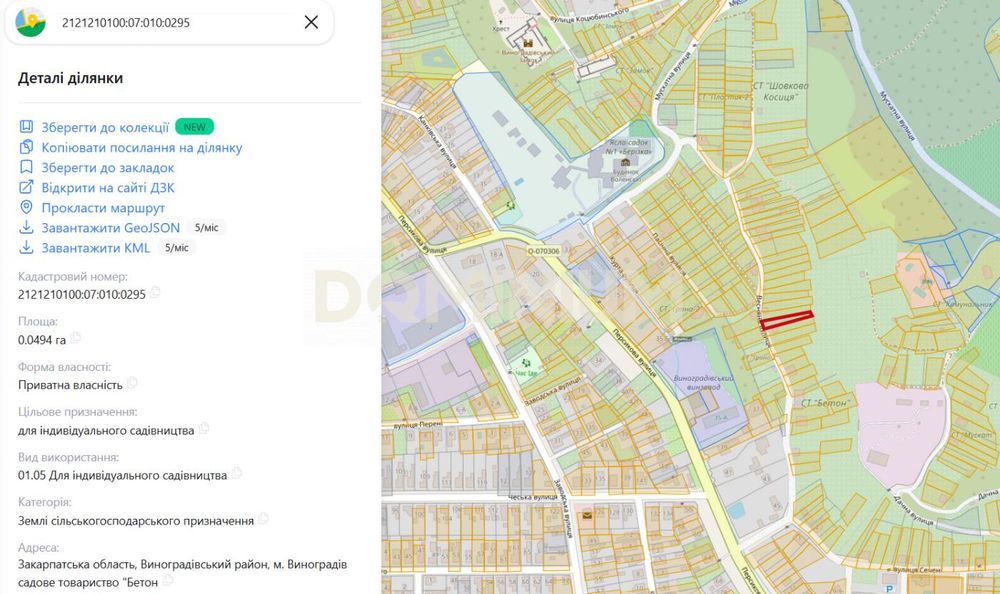Click the kadastr map logo icon
The height and width of the screenshot is (594, 1000).
[x=30, y=22]
